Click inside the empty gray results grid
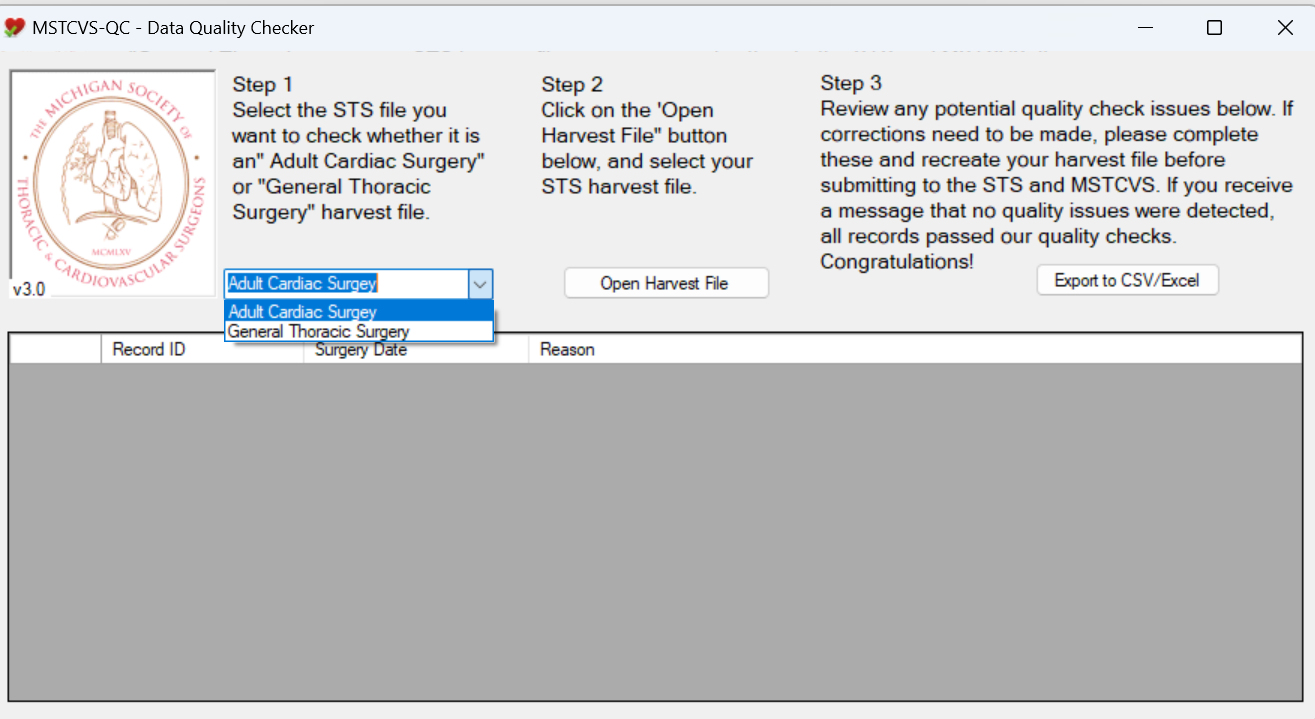The width and height of the screenshot is (1315, 719). tap(655, 530)
